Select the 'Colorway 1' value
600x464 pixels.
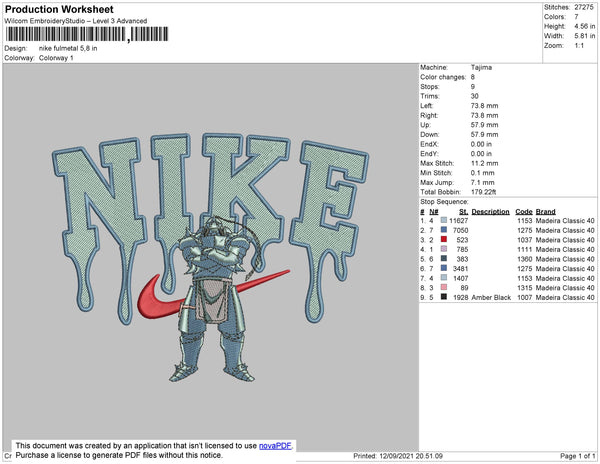tap(56, 58)
